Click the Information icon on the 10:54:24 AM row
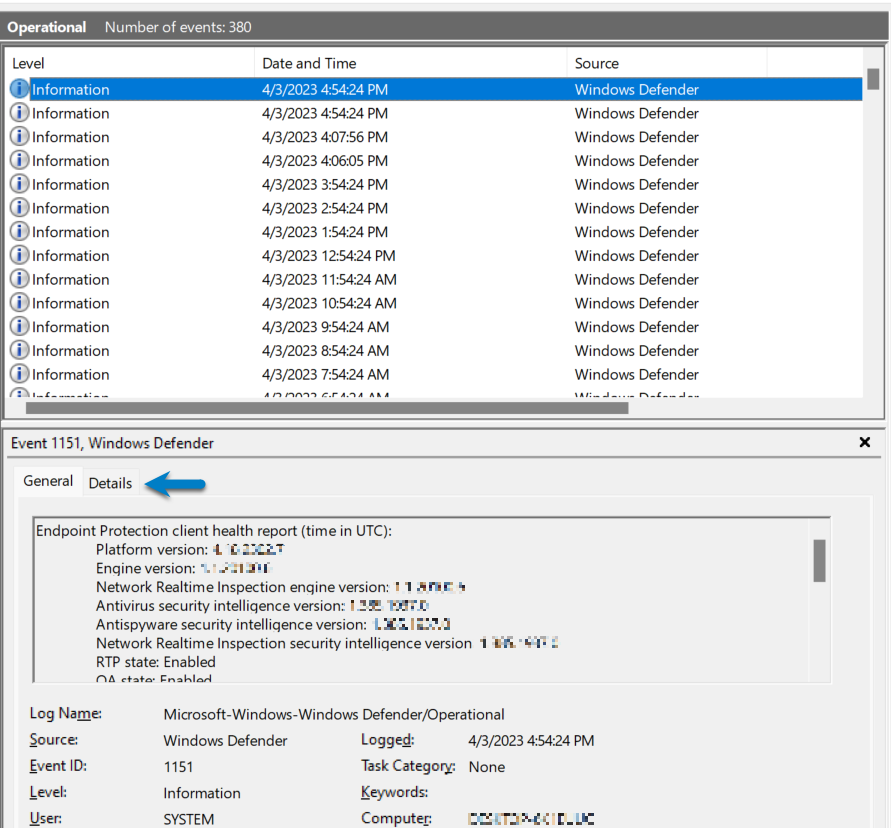891x828 pixels. pos(19,303)
